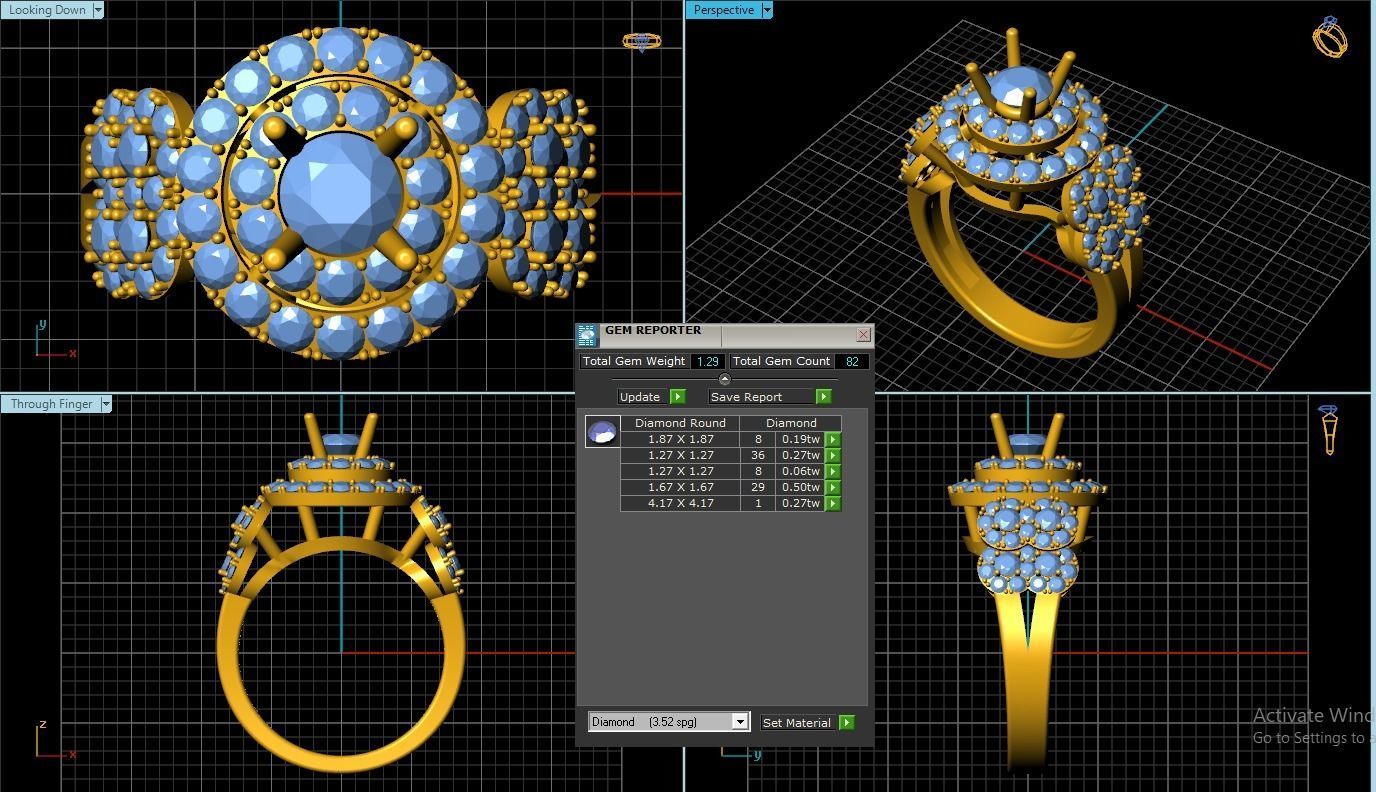Click the Diamond material column header

(x=791, y=423)
